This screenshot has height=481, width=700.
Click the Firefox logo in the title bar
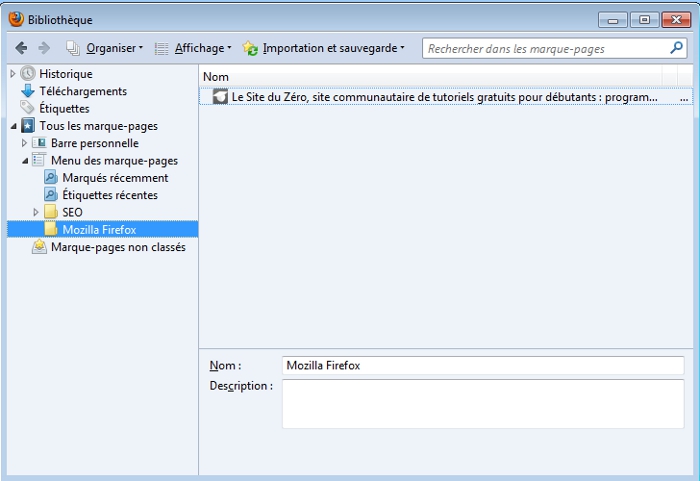(16, 19)
